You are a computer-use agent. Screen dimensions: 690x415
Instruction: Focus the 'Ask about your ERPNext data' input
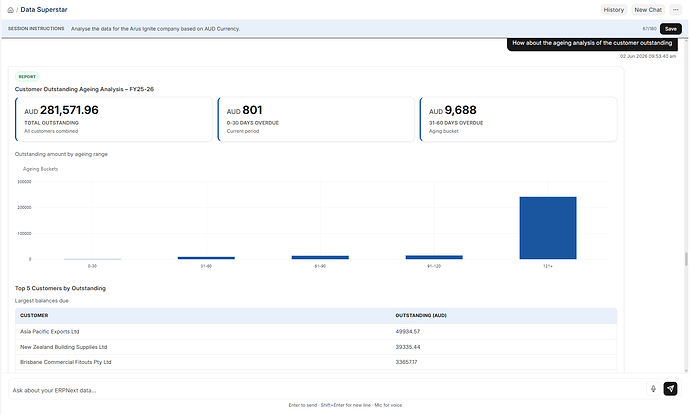[326, 390]
